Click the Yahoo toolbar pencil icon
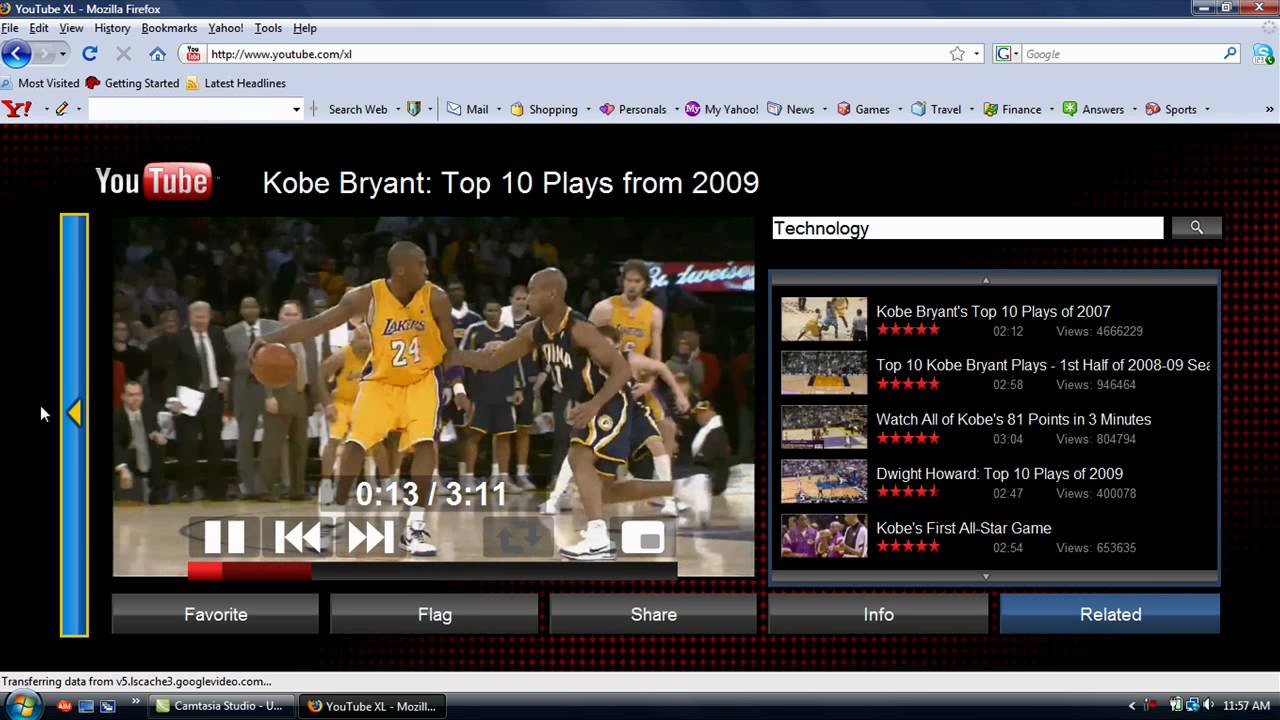The image size is (1280, 720). 62,109
